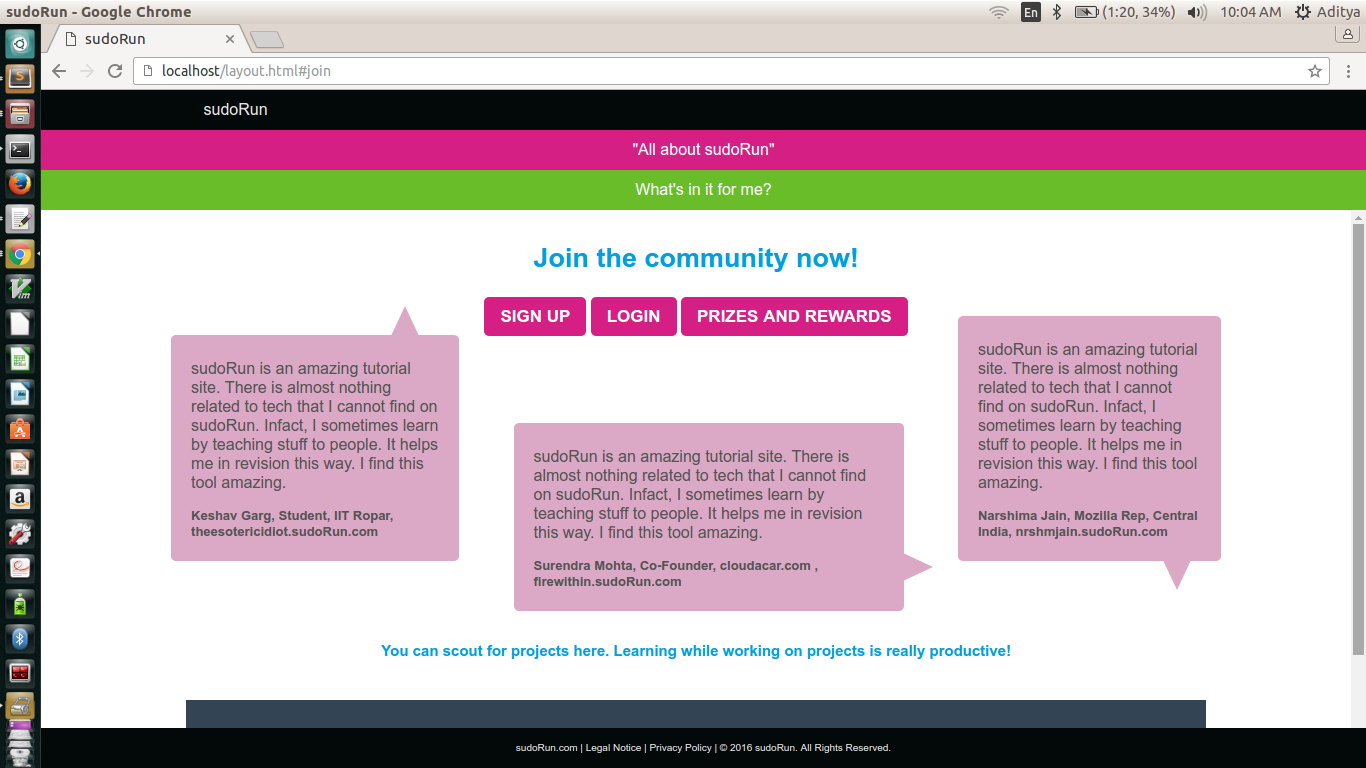Screen dimensions: 1366x768
Task: Click the scout for projects link
Action: 696,651
